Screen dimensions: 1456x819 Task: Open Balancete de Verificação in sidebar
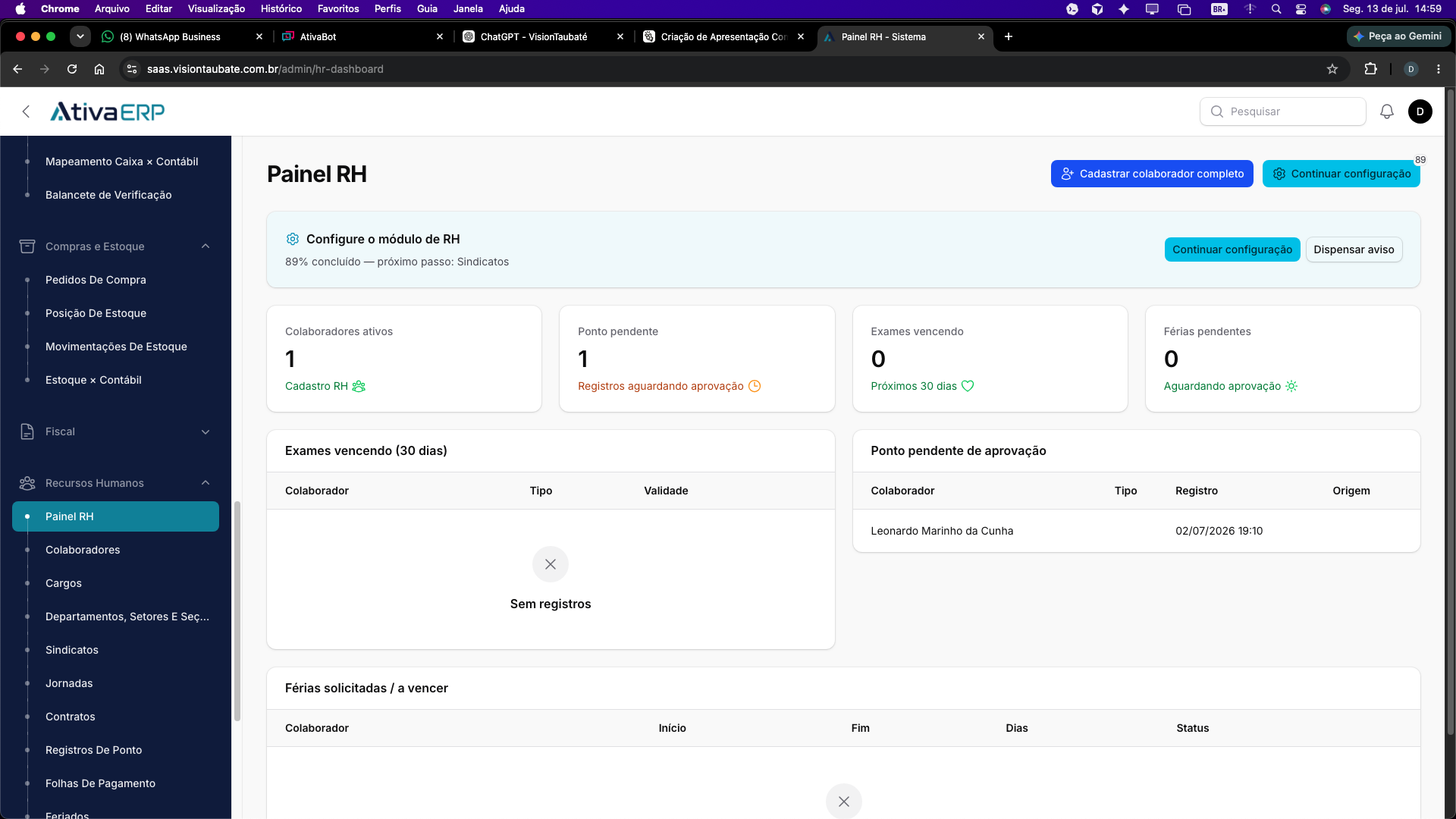point(115,195)
